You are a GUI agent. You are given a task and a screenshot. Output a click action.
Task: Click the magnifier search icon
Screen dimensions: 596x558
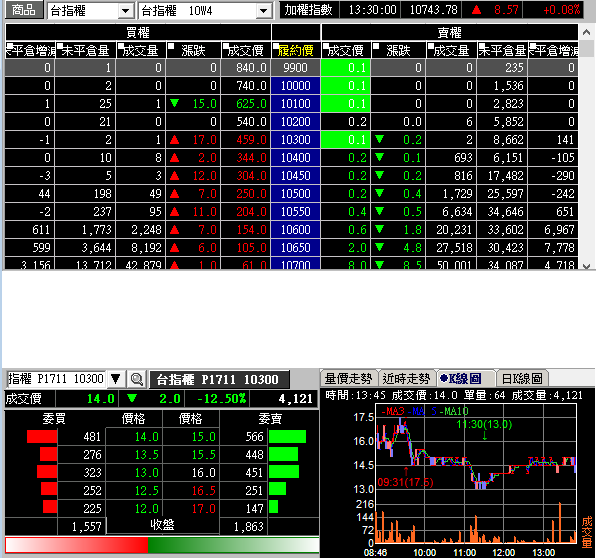[136, 379]
